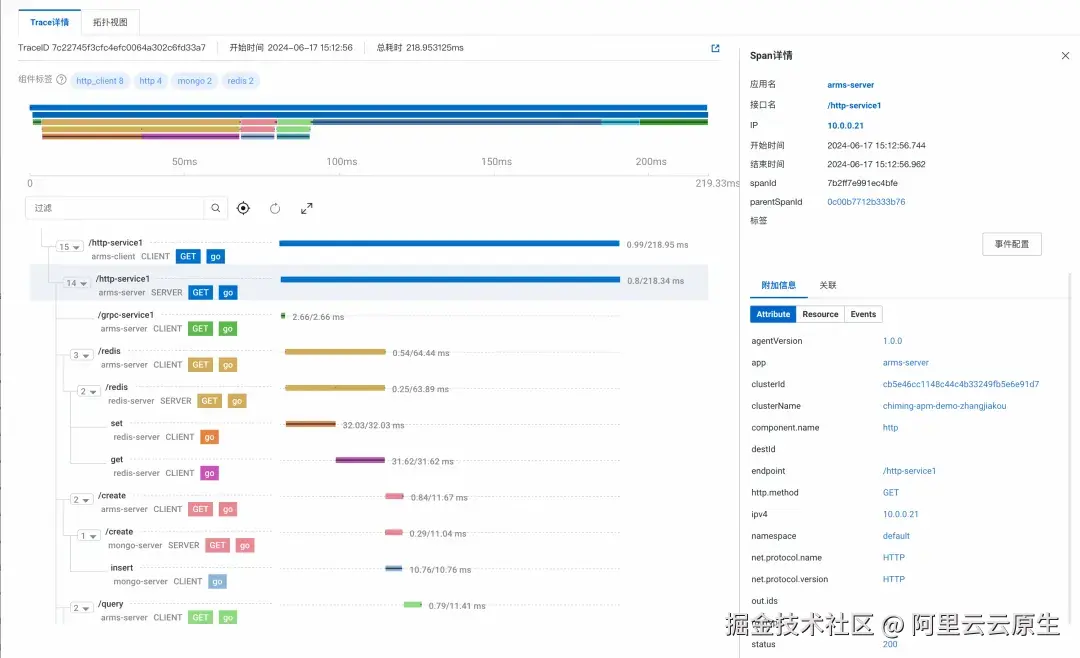Click GET badge on redis-server SERVER row

tap(209, 400)
